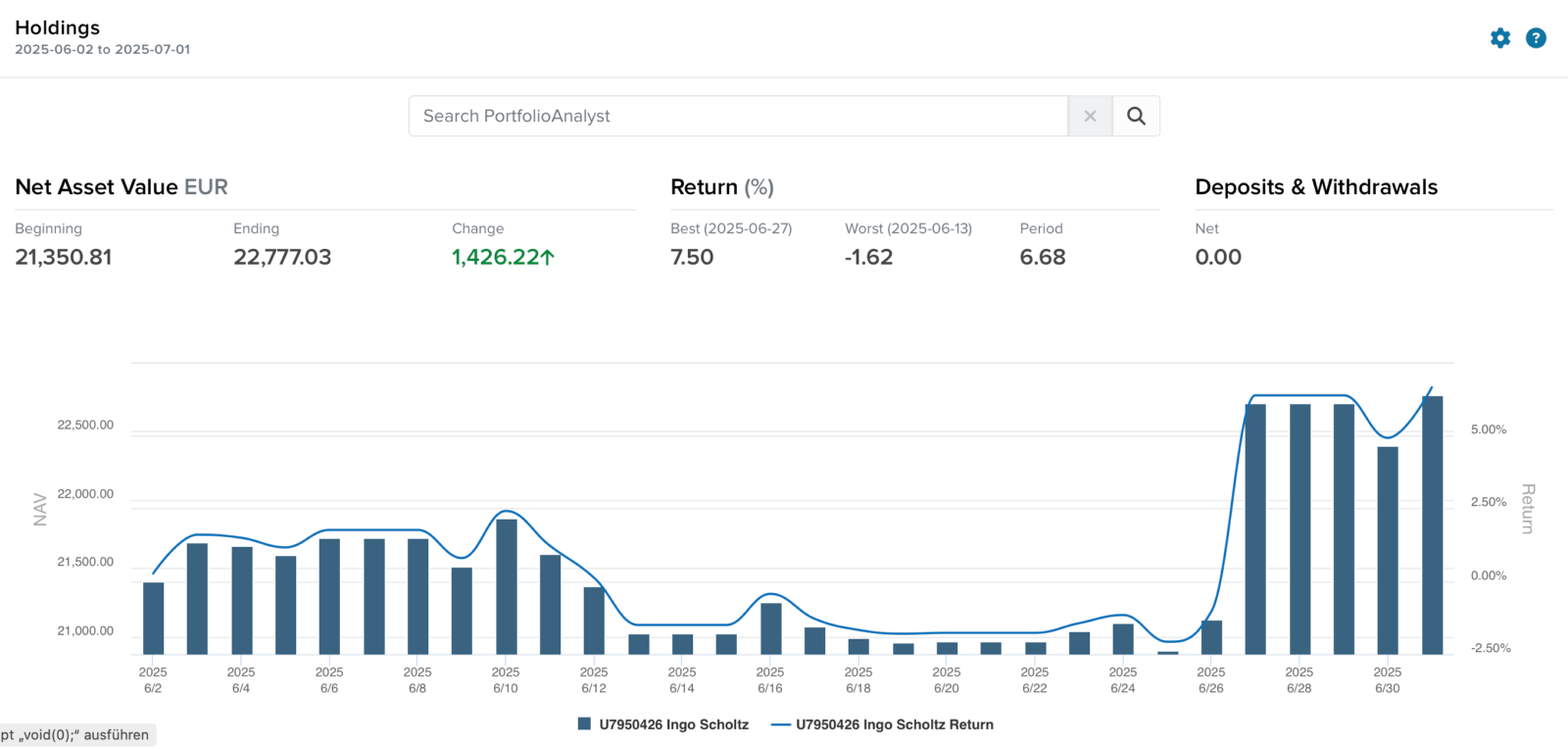Click the Best (2025-06-27) return value
The image size is (1568, 749).
[x=692, y=257]
